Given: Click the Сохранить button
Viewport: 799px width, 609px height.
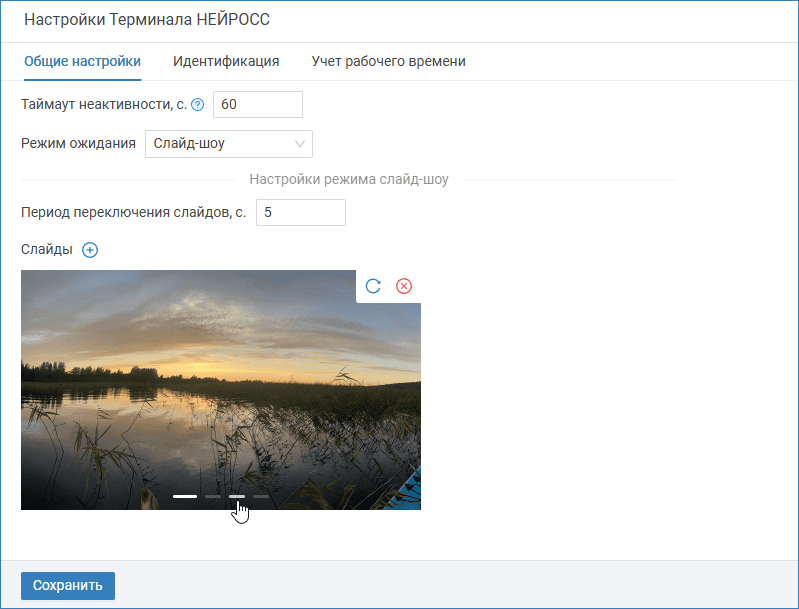Looking at the screenshot, I should tap(68, 586).
